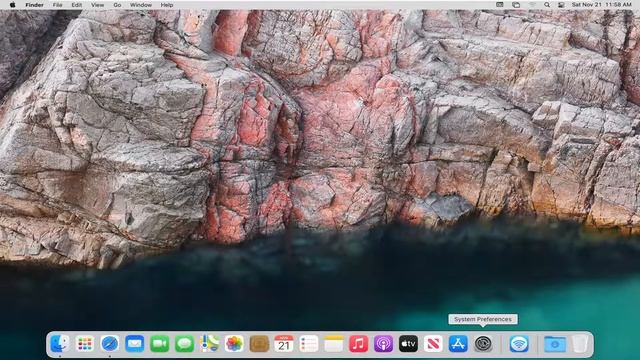Open Launchpad in the Dock

pyautogui.click(x=84, y=344)
